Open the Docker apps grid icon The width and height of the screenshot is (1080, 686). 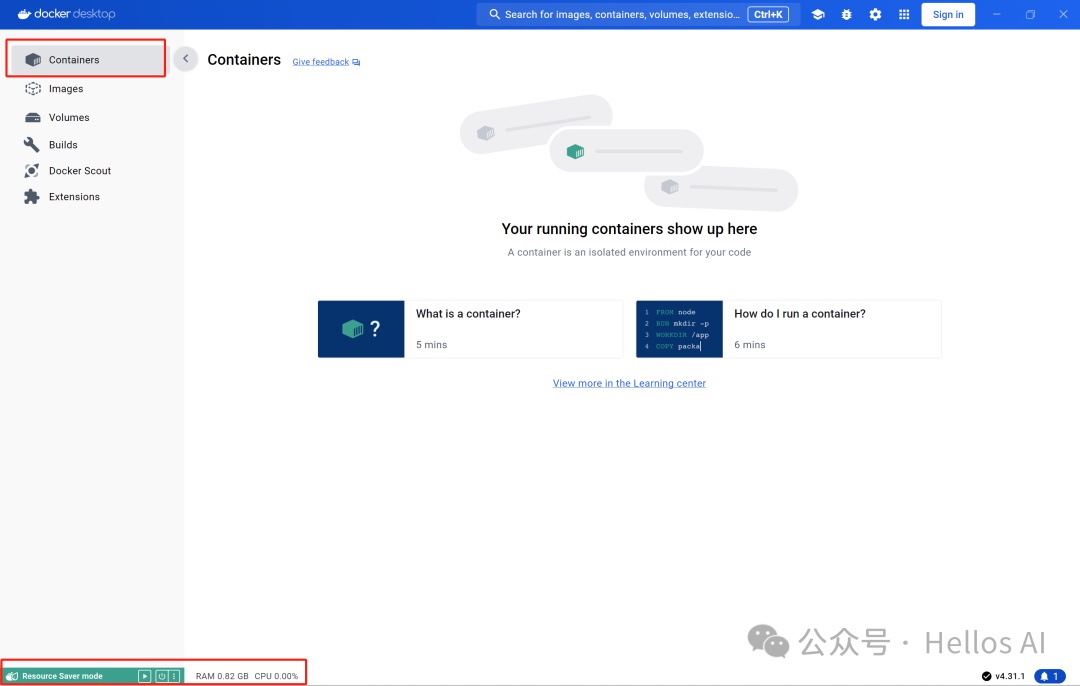coord(904,14)
